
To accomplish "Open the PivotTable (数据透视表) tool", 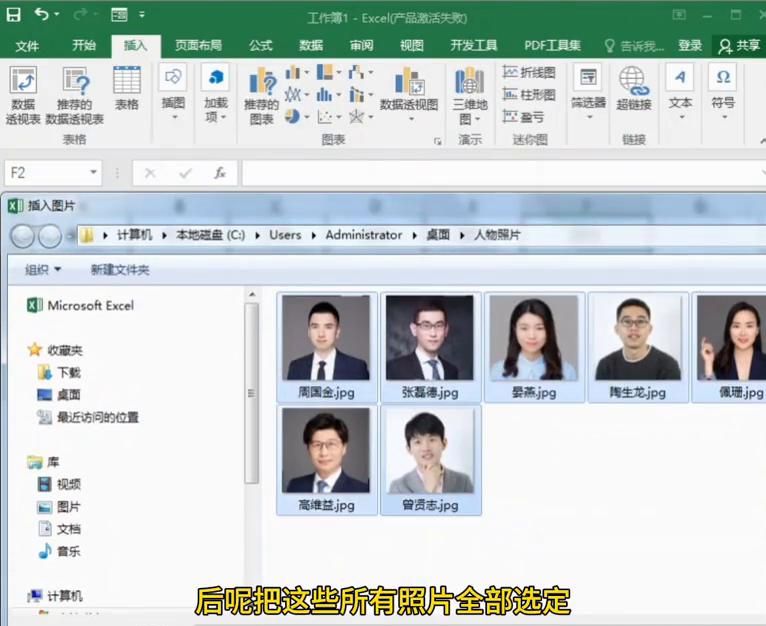I will coord(22,95).
